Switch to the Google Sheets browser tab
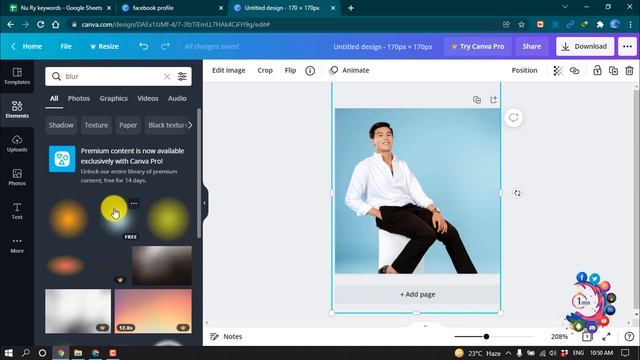 60,8
